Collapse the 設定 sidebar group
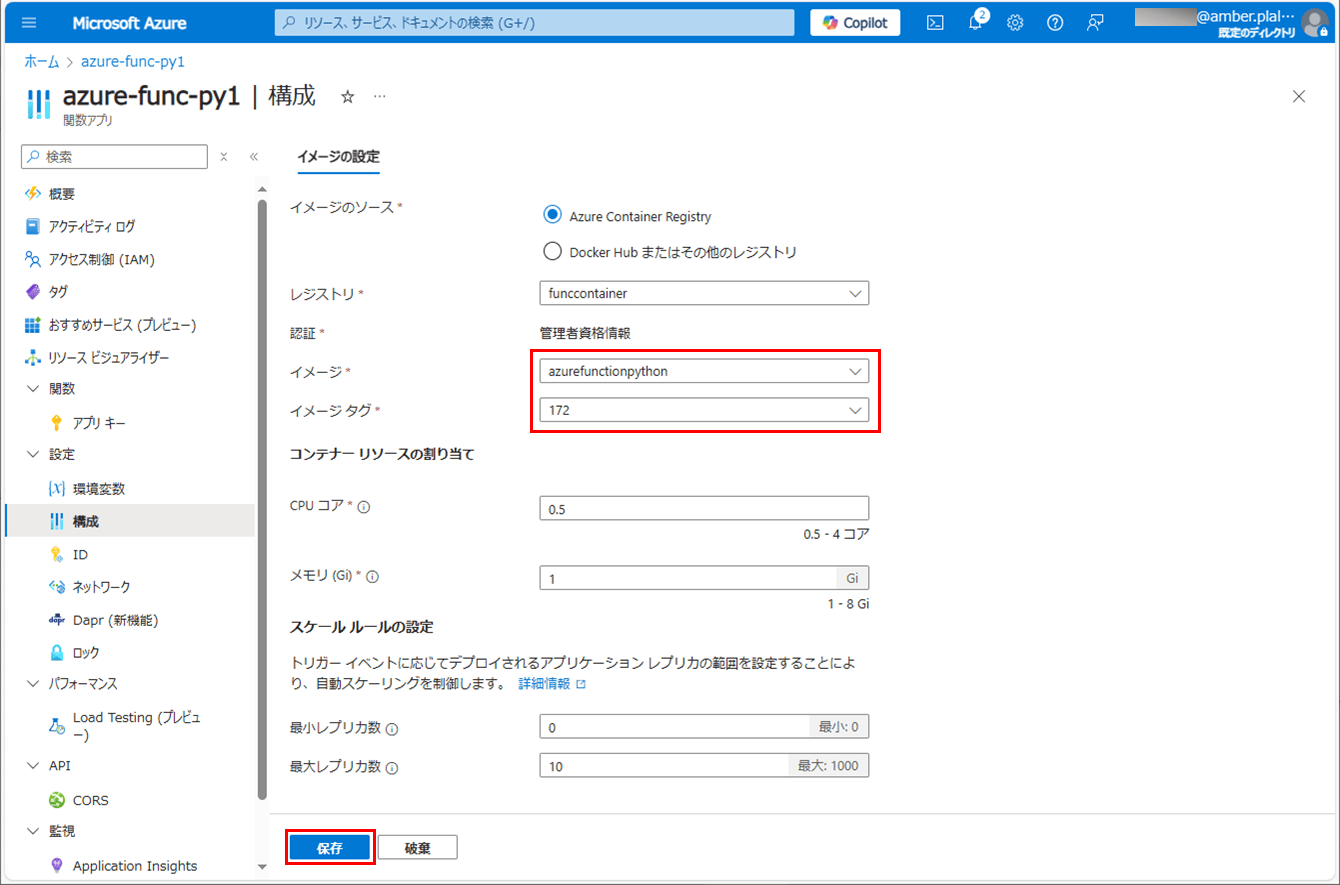This screenshot has width=1340, height=885. pos(33,454)
